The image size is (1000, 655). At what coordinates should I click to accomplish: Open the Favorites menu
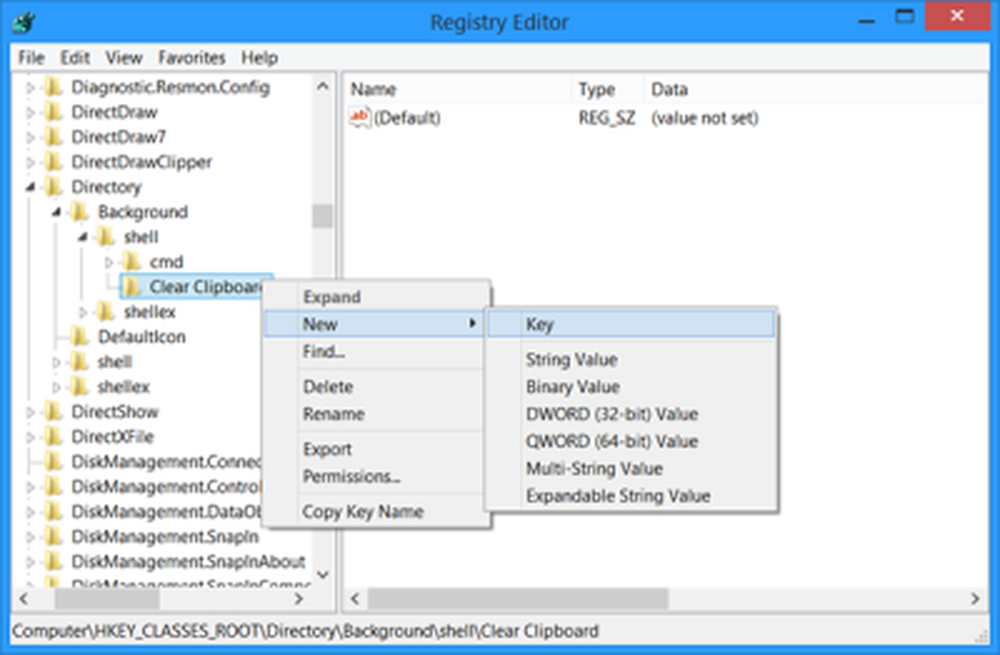pyautogui.click(x=191, y=58)
